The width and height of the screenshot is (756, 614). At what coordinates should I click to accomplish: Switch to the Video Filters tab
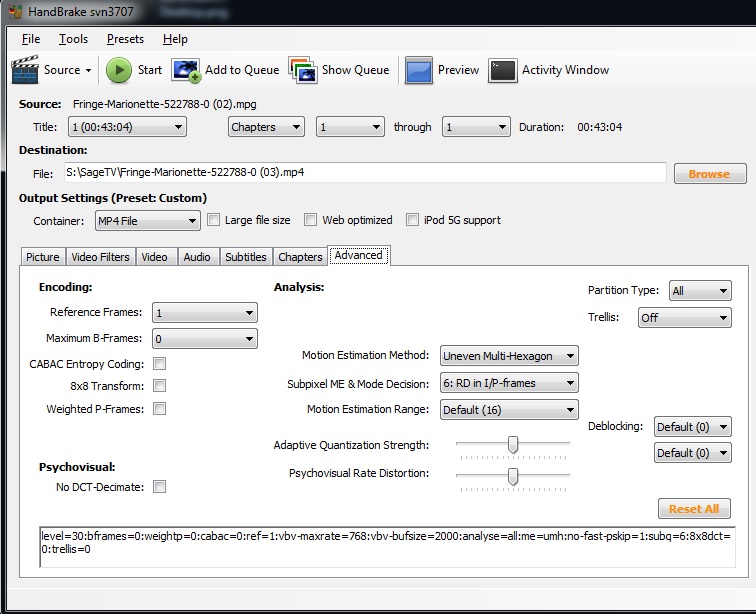point(100,257)
